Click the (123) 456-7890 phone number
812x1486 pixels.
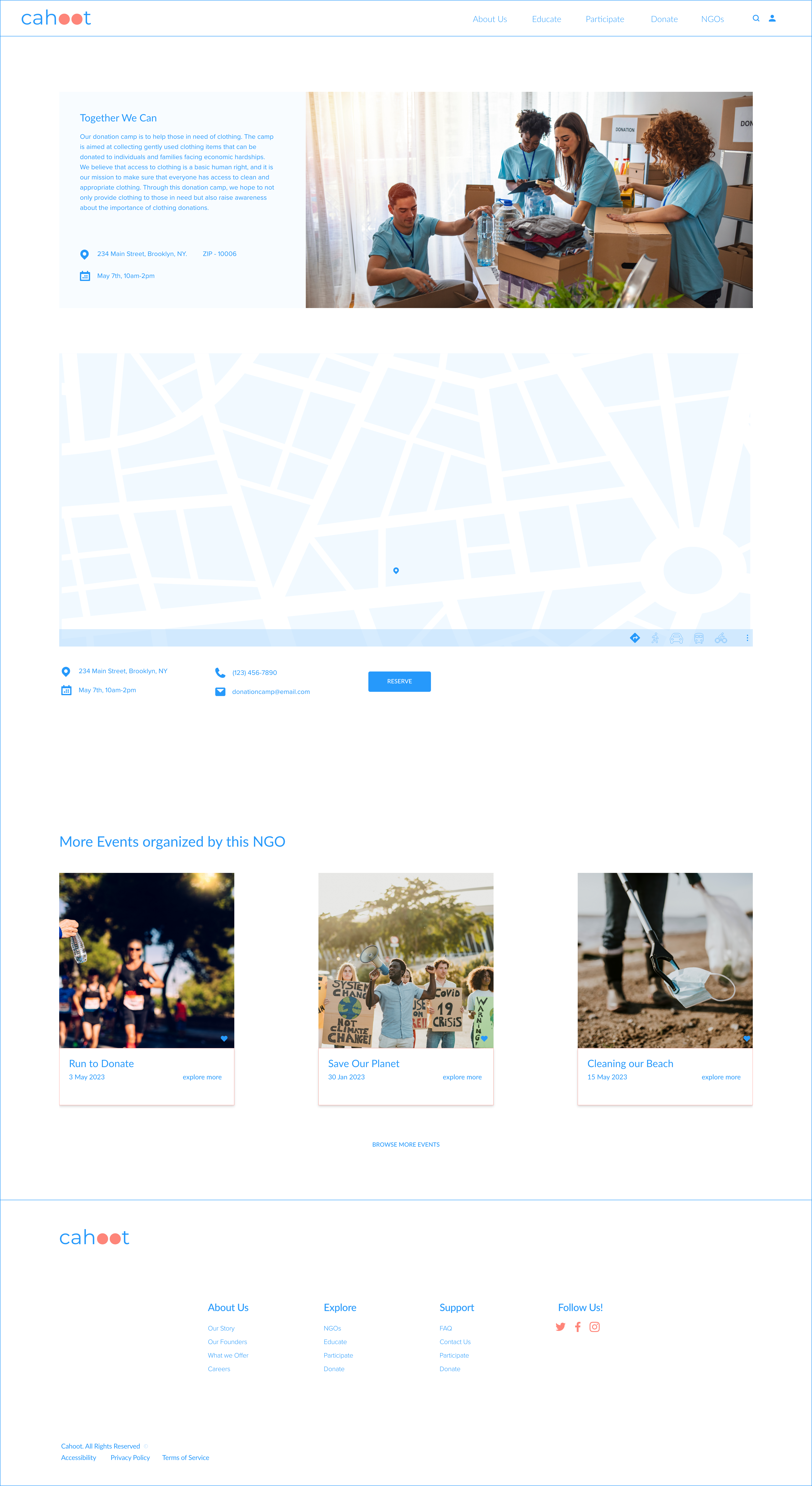(254, 673)
